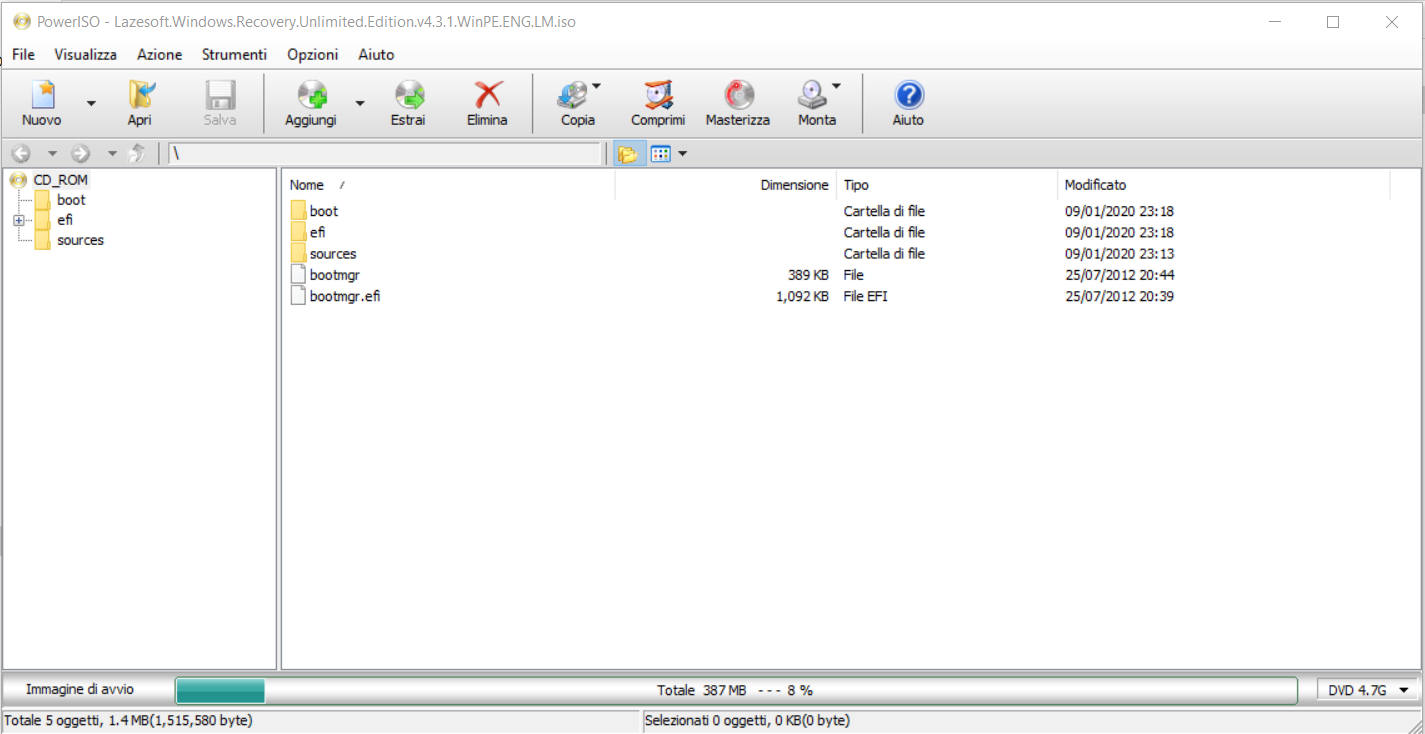Click the 25/07/2012 20:44 date cell
The image size is (1425, 734).
pos(1119,275)
